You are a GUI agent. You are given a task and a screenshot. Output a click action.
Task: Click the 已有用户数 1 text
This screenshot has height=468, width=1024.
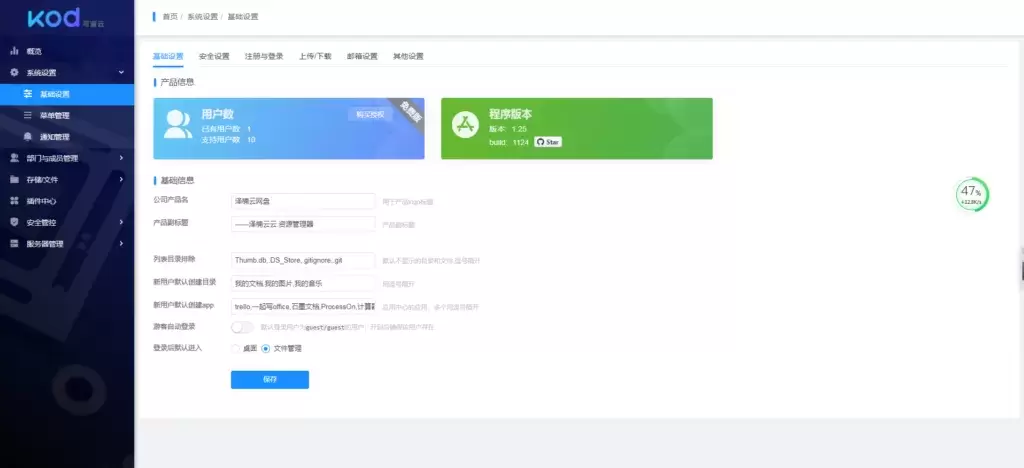pyautogui.click(x=226, y=129)
